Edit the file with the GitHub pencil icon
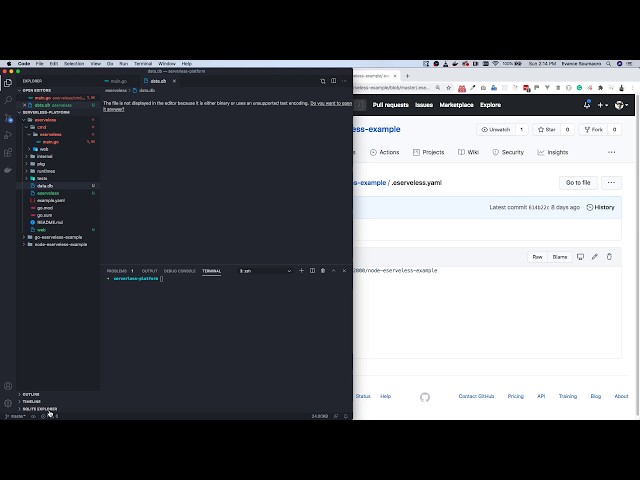The image size is (640, 480). point(595,257)
